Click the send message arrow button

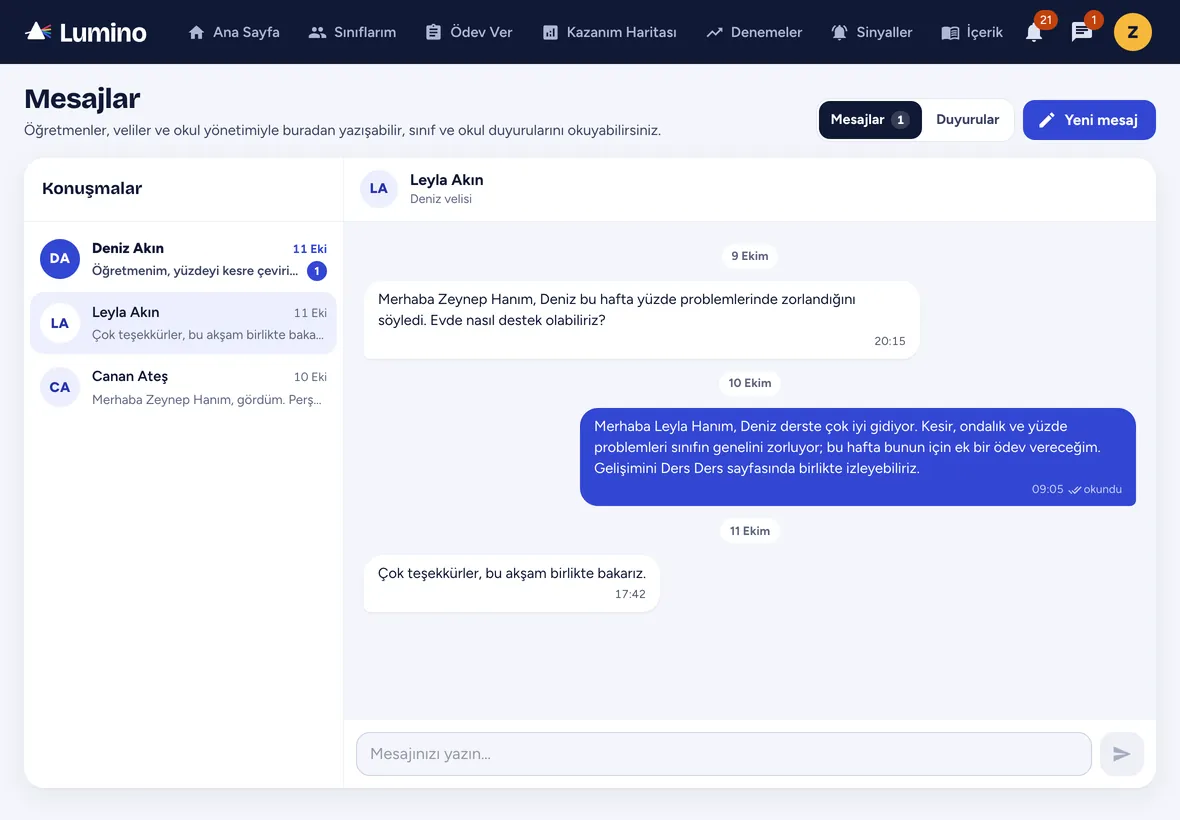pyautogui.click(x=1121, y=754)
